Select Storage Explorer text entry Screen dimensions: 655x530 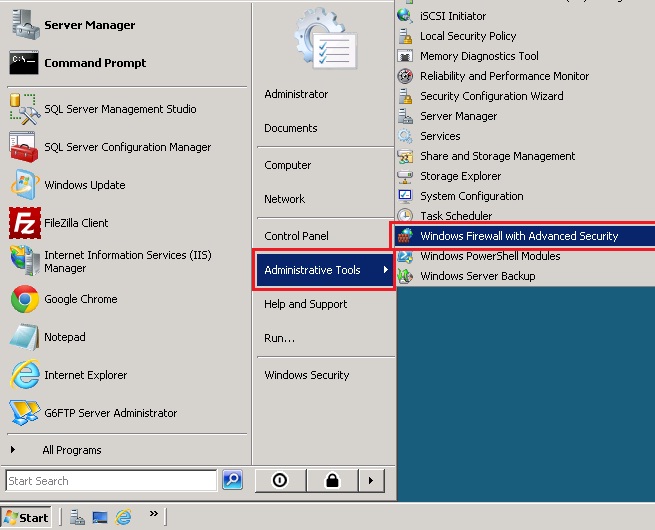pyautogui.click(x=460, y=176)
